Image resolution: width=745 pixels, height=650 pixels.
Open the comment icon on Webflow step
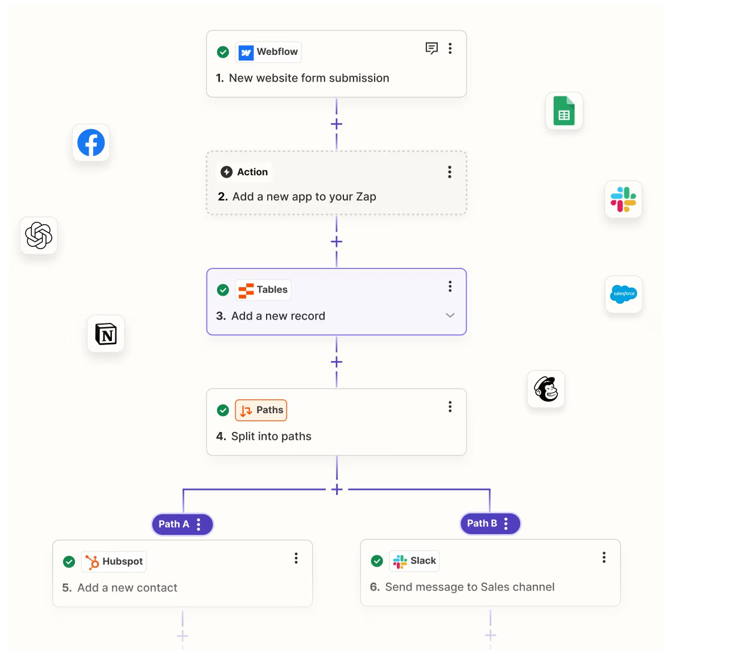click(431, 48)
